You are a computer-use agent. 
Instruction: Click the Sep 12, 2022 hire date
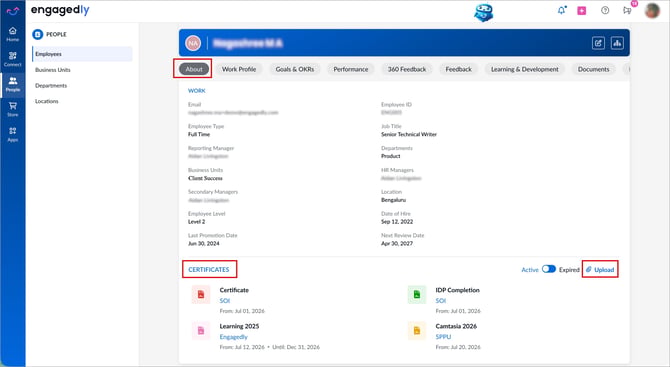pyautogui.click(x=397, y=222)
